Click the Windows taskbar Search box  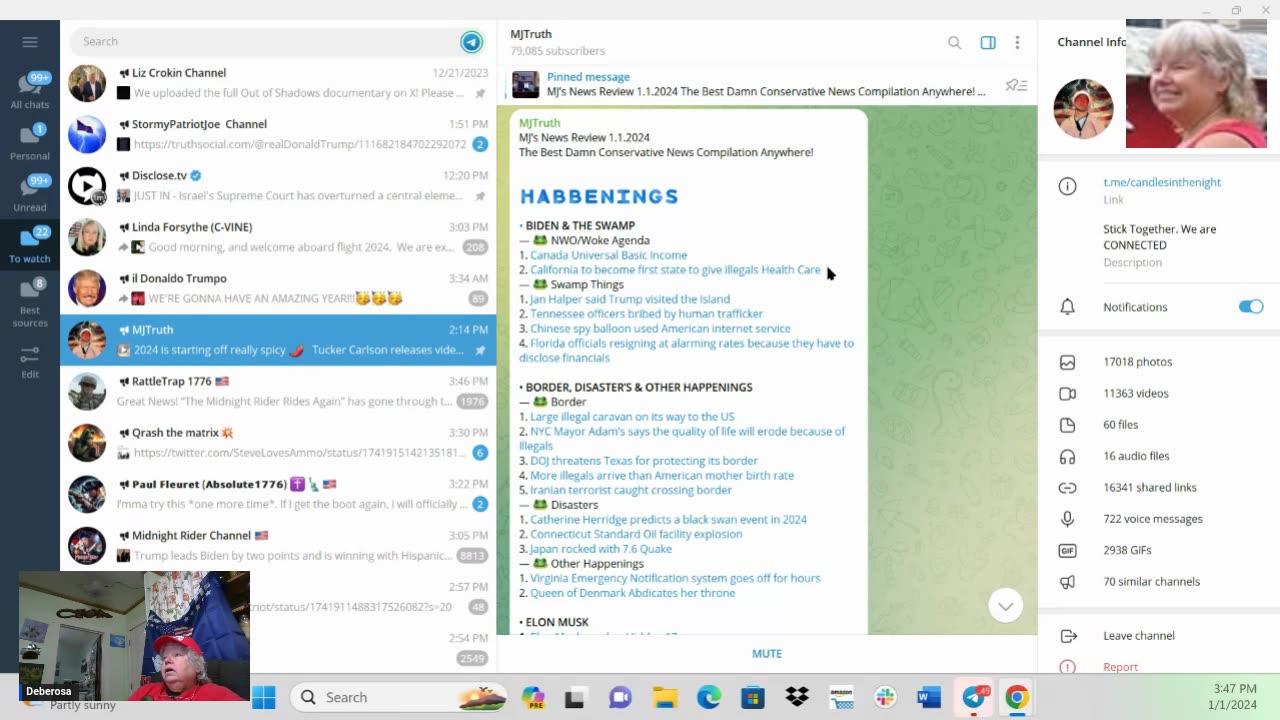click(x=400, y=697)
